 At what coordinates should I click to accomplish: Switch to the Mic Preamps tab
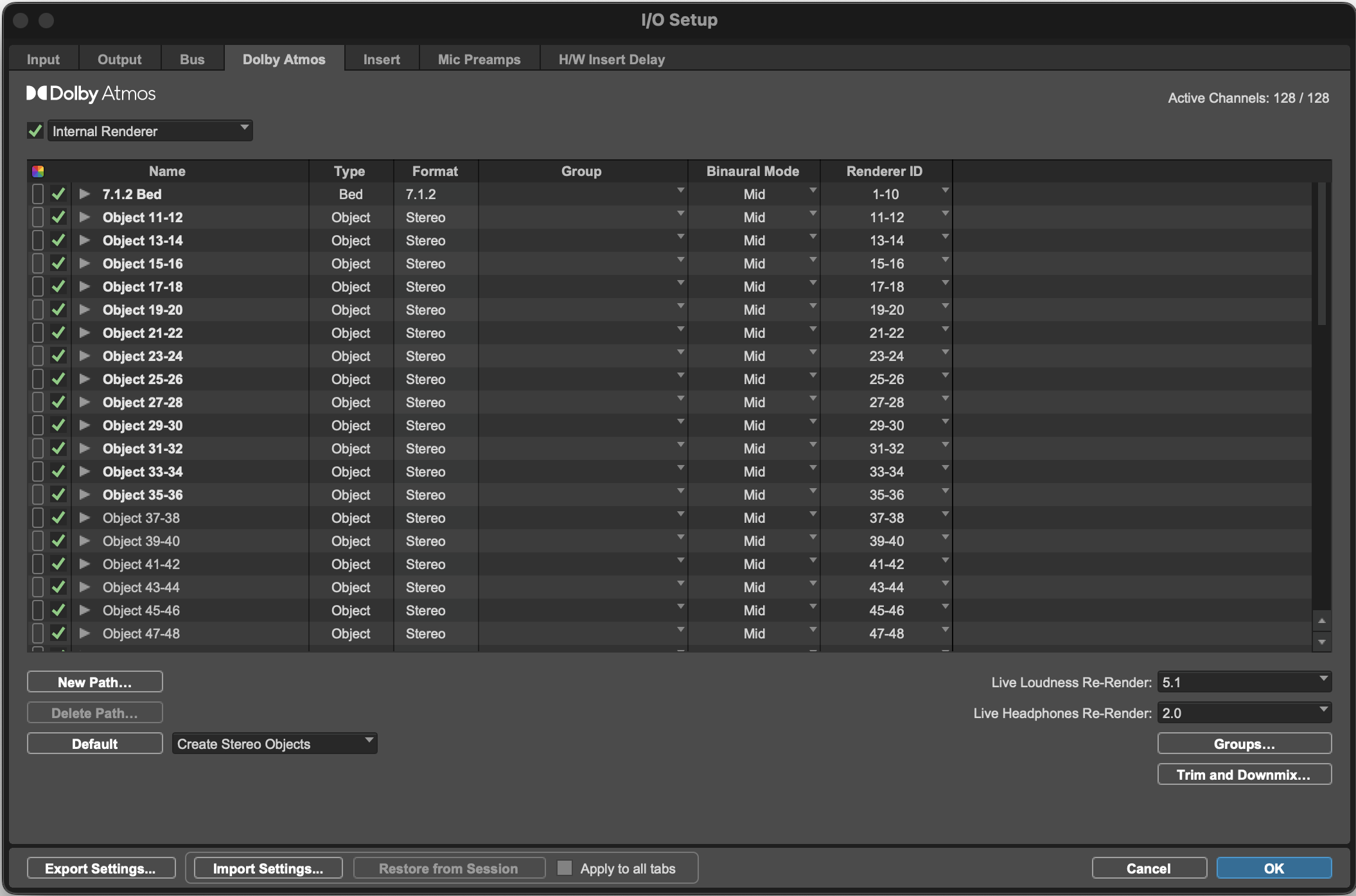479,59
